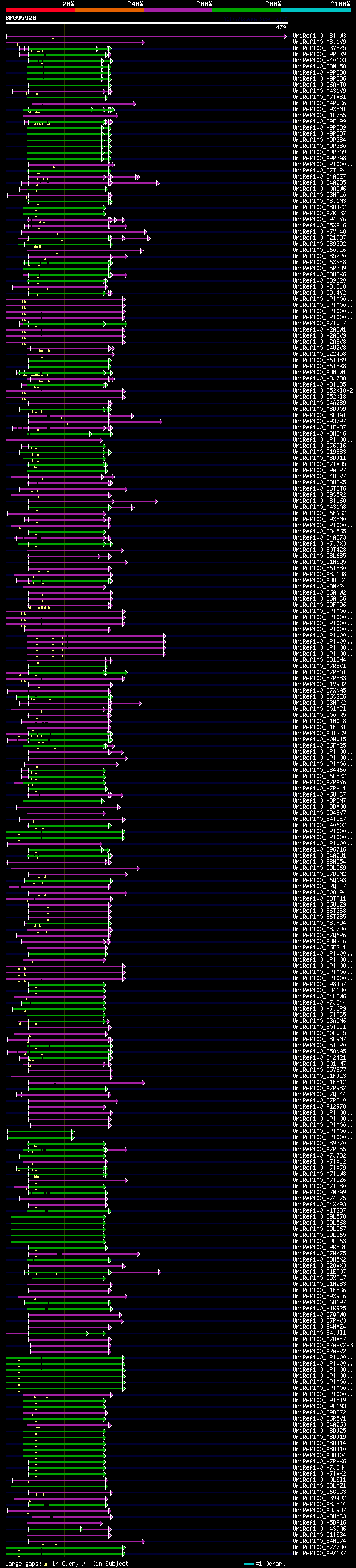Select the UniRef100_Q3HTK2 label
356x1568 pixels.
(x=319, y=703)
